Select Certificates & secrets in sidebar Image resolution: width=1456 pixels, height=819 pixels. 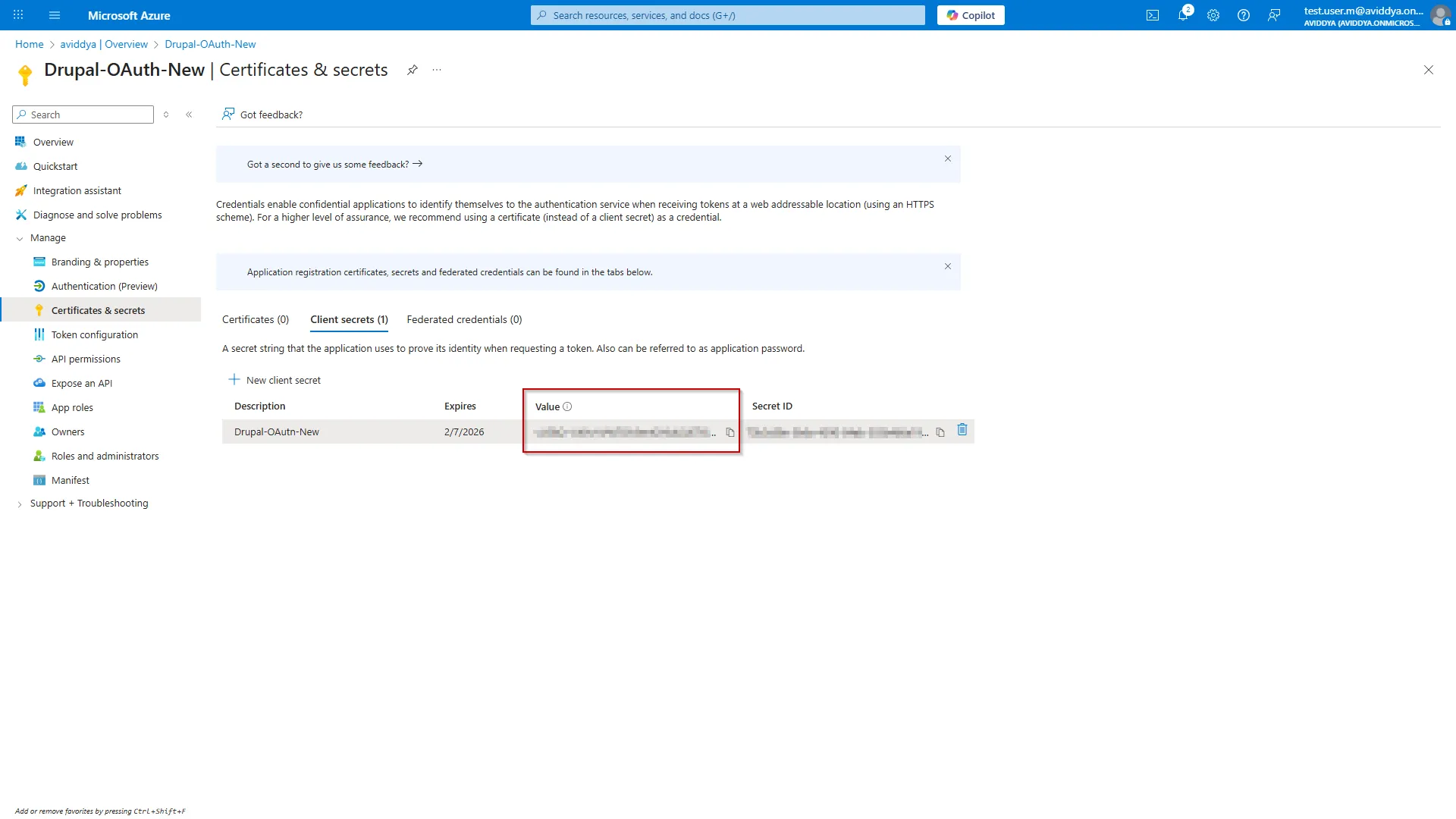[99, 310]
